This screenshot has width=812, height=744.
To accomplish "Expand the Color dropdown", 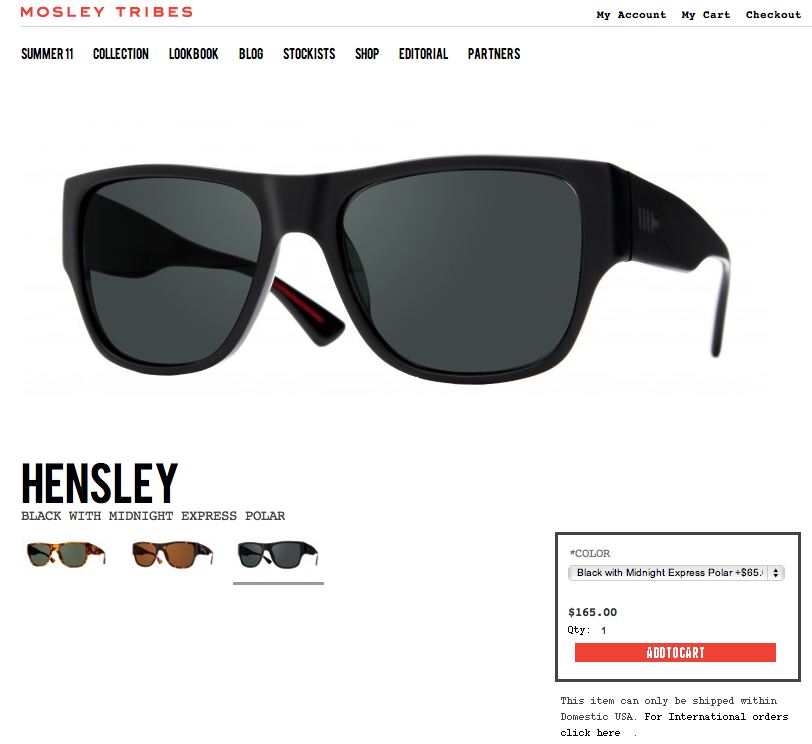I will click(x=676, y=573).
